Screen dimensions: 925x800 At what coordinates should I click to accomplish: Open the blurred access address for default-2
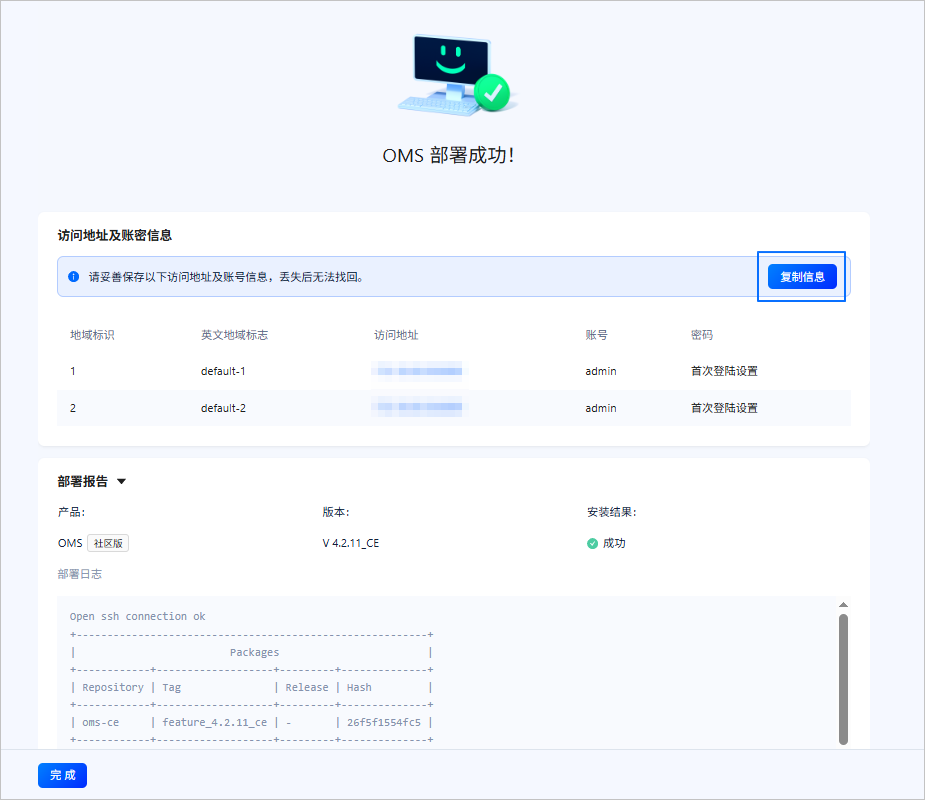point(419,408)
